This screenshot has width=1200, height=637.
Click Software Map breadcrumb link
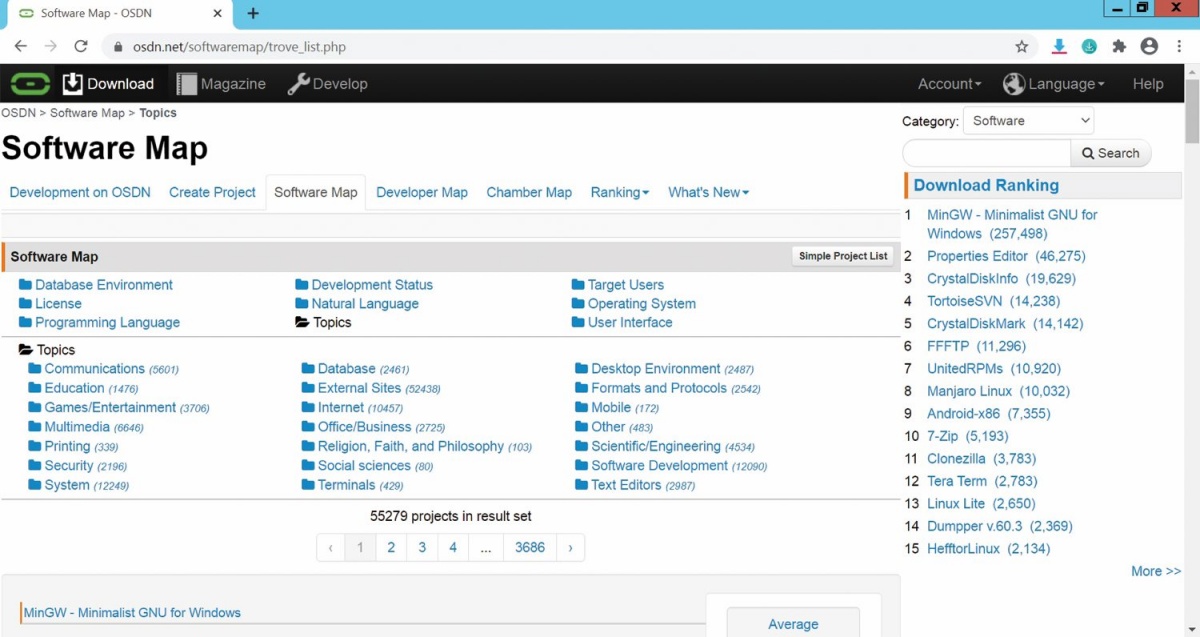point(87,113)
